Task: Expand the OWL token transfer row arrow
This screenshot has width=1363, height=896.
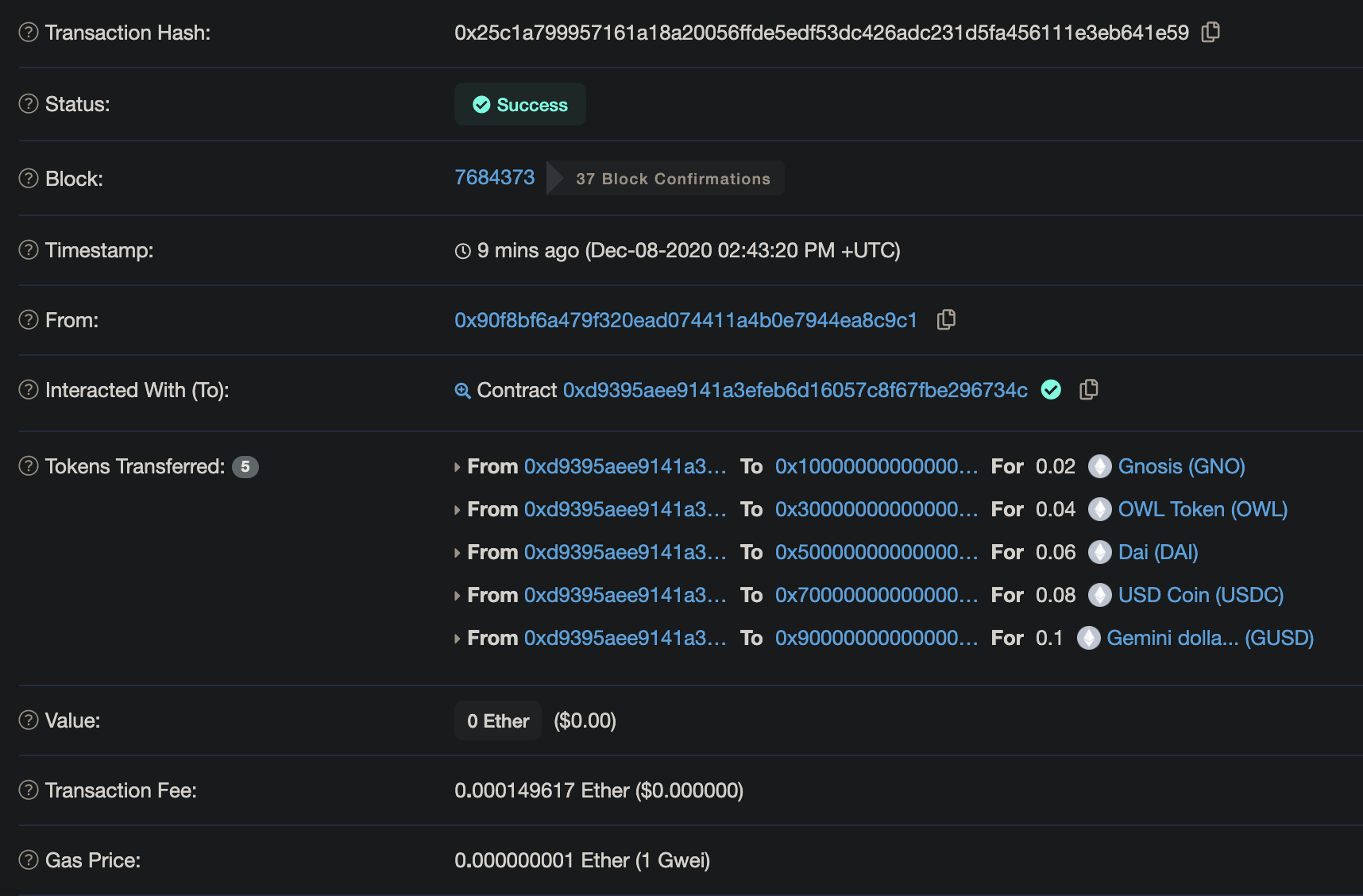Action: 458,510
